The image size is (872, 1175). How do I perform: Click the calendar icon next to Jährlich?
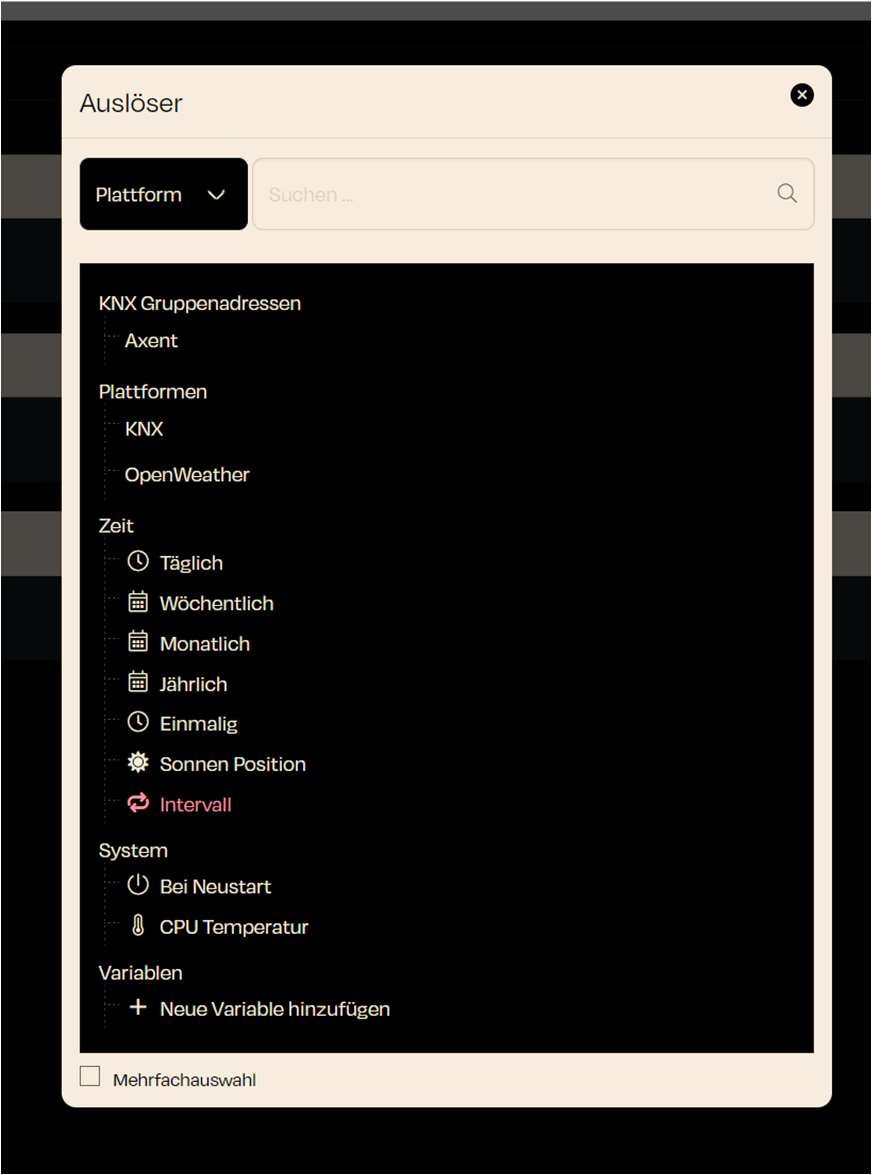(138, 683)
